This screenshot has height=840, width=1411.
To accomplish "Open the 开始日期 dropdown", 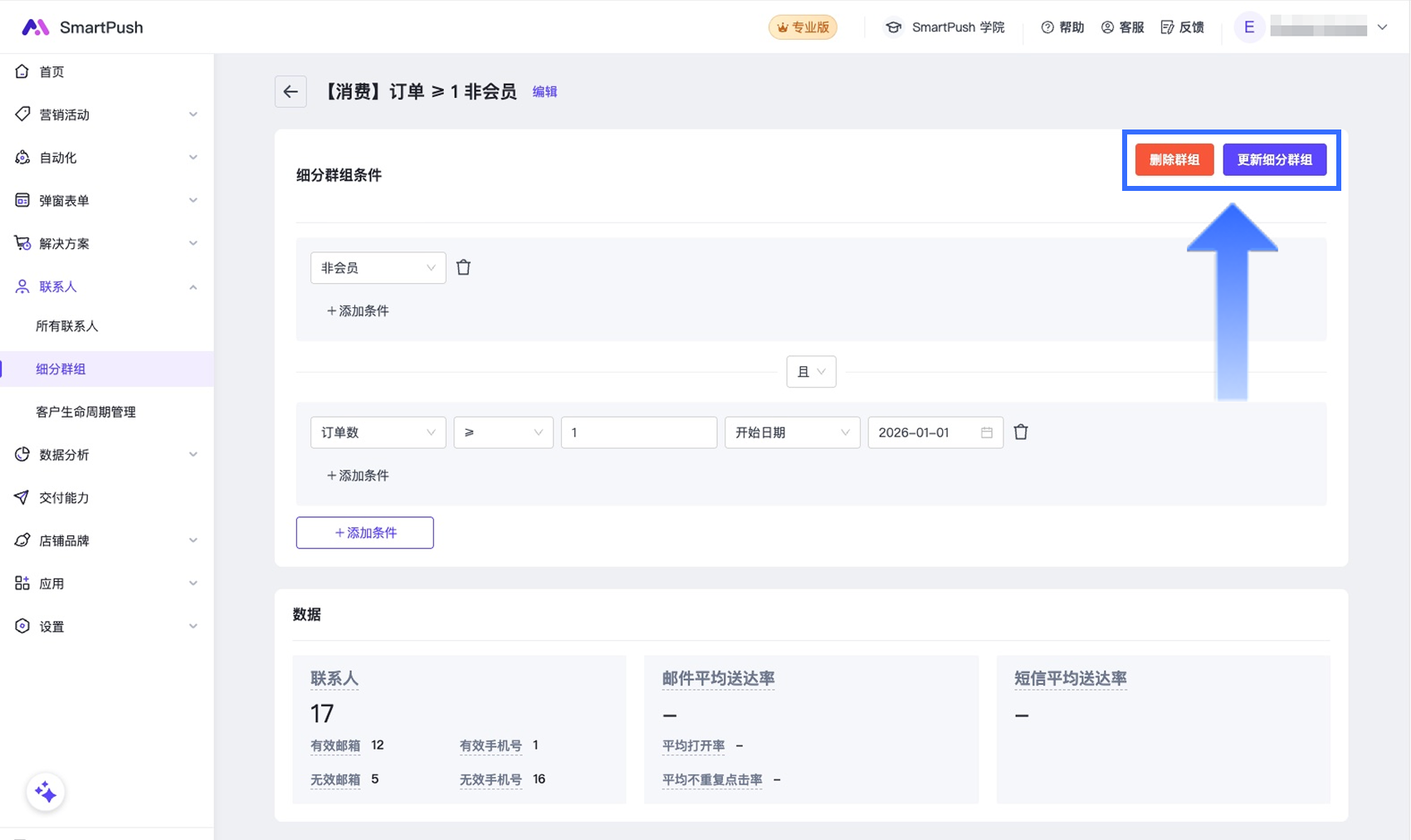I will pos(792,432).
